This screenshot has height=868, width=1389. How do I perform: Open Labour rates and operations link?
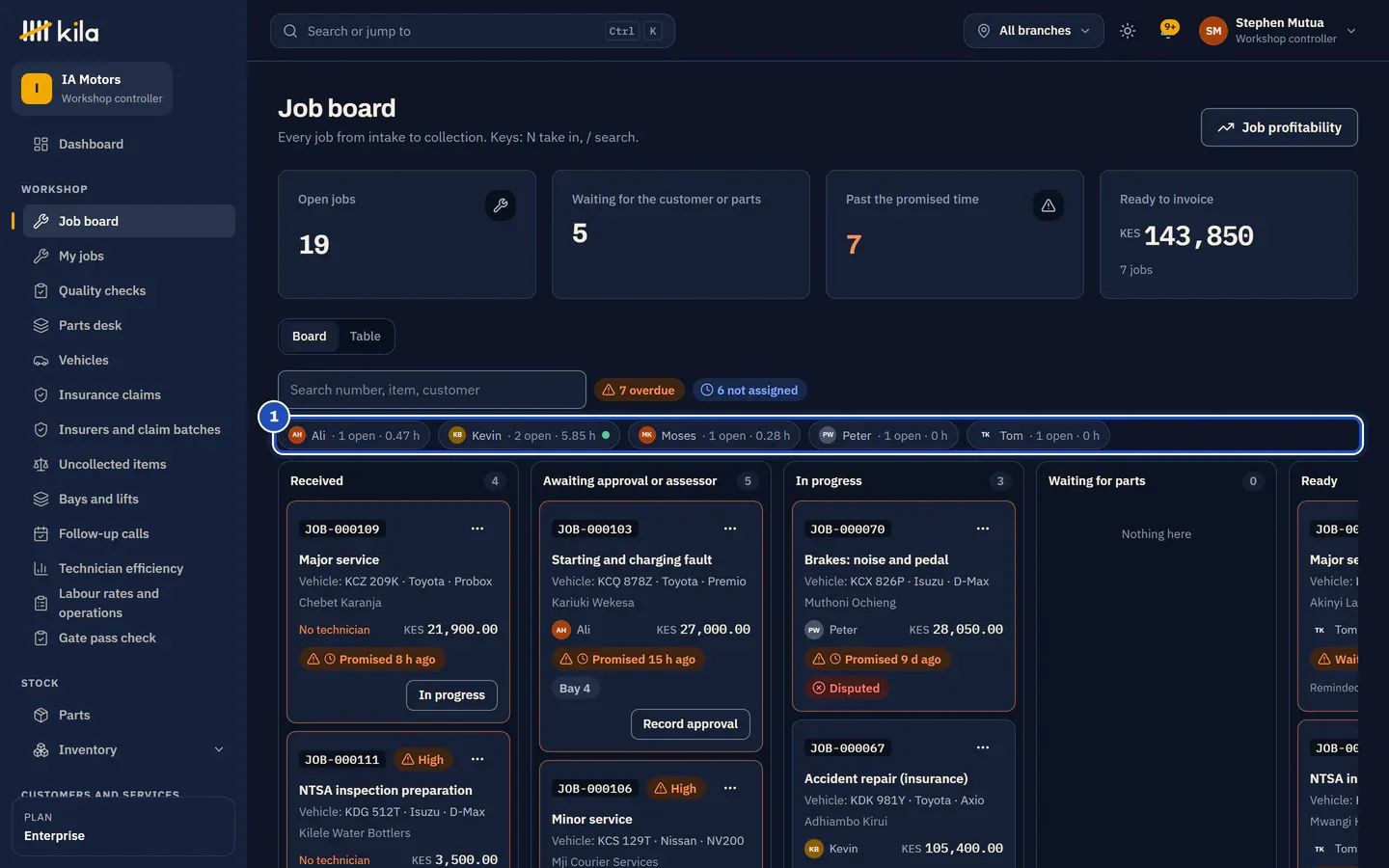(129, 603)
